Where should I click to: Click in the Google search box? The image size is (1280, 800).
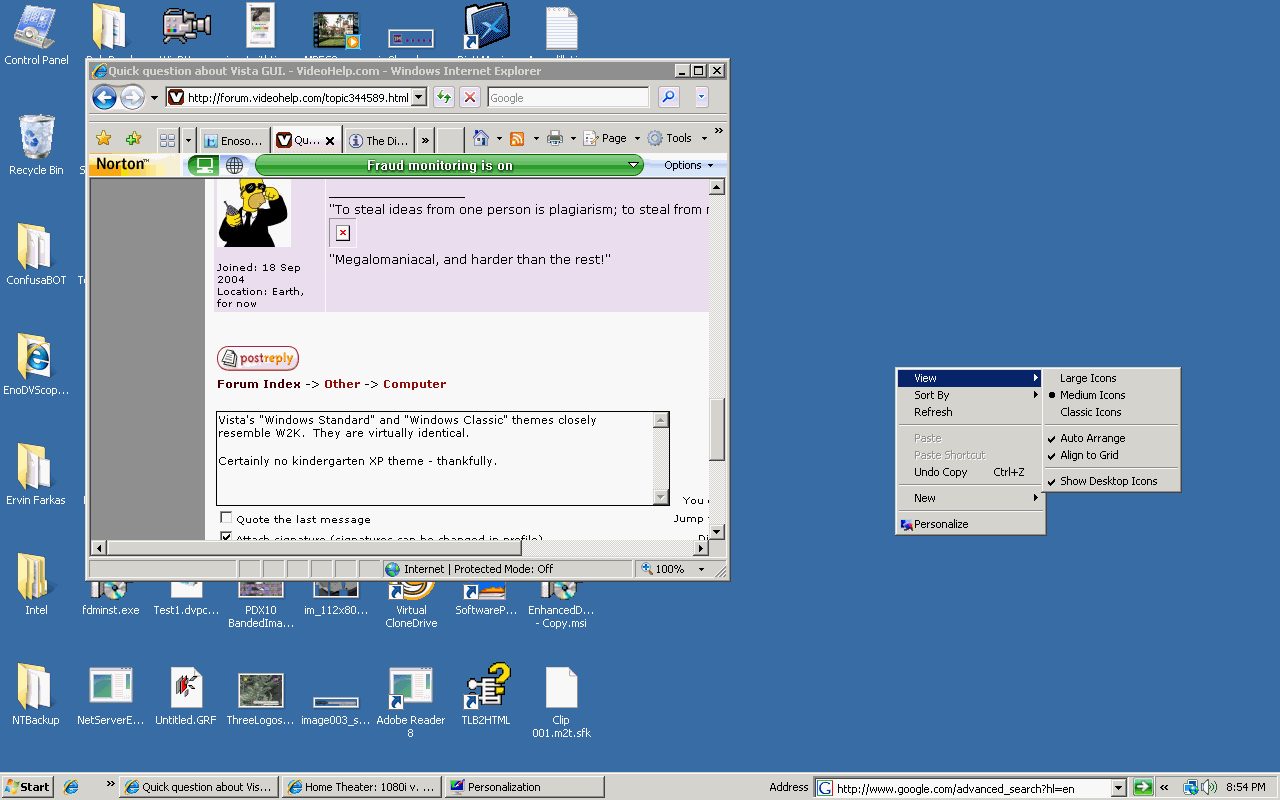click(568, 97)
